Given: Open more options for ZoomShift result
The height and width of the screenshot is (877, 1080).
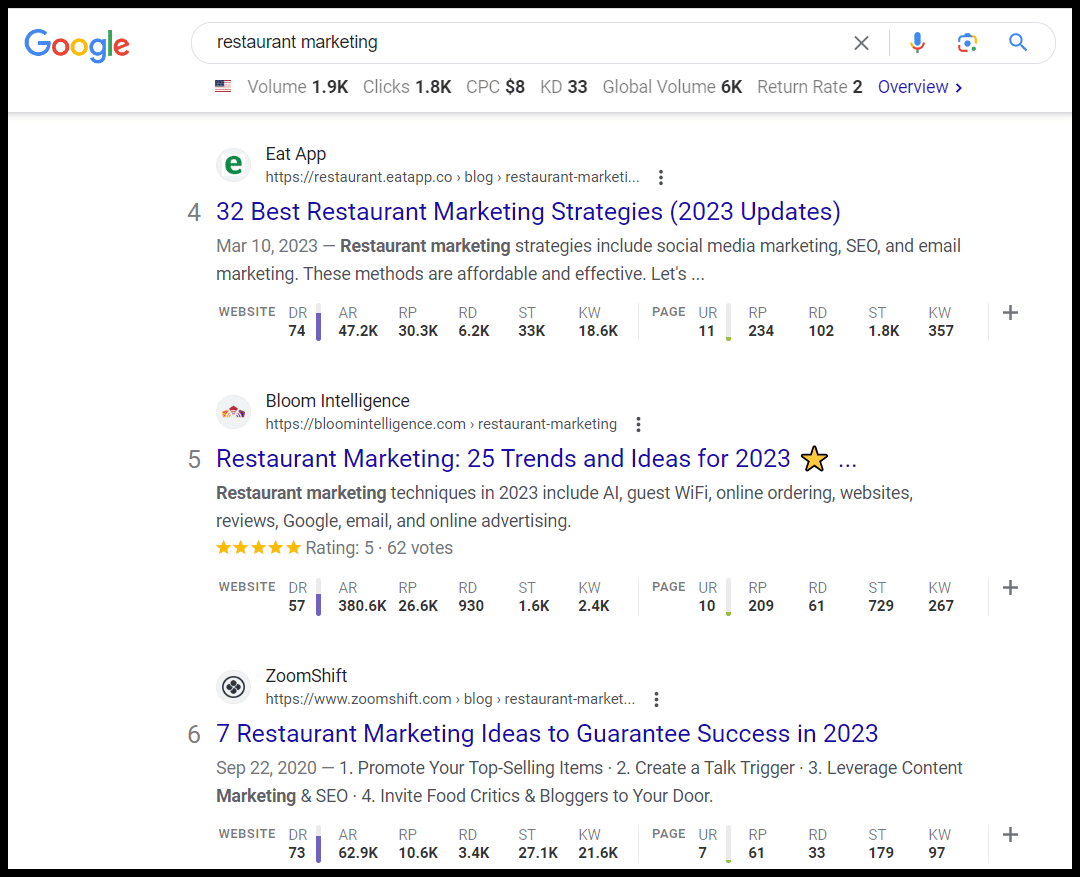Looking at the screenshot, I should [x=656, y=699].
